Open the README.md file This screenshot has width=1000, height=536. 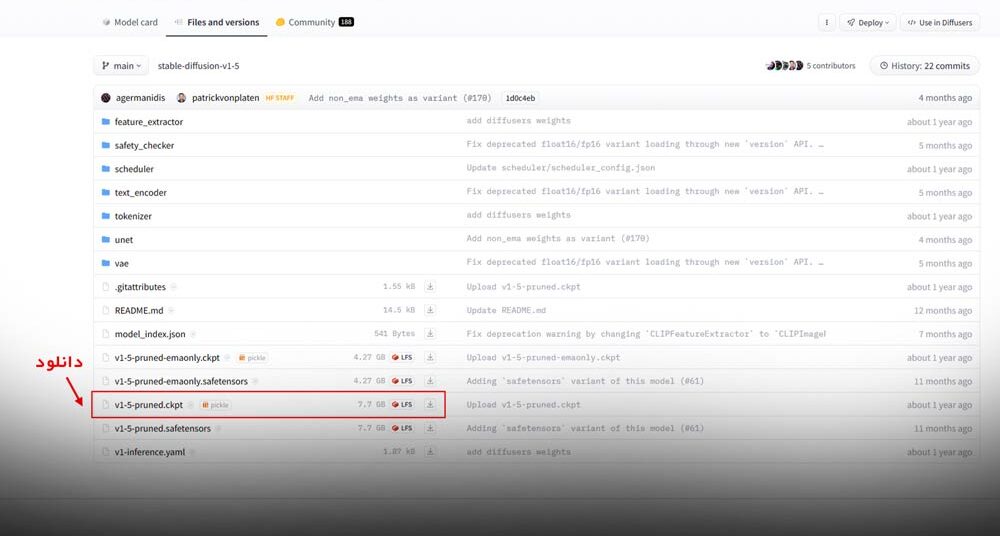(139, 310)
